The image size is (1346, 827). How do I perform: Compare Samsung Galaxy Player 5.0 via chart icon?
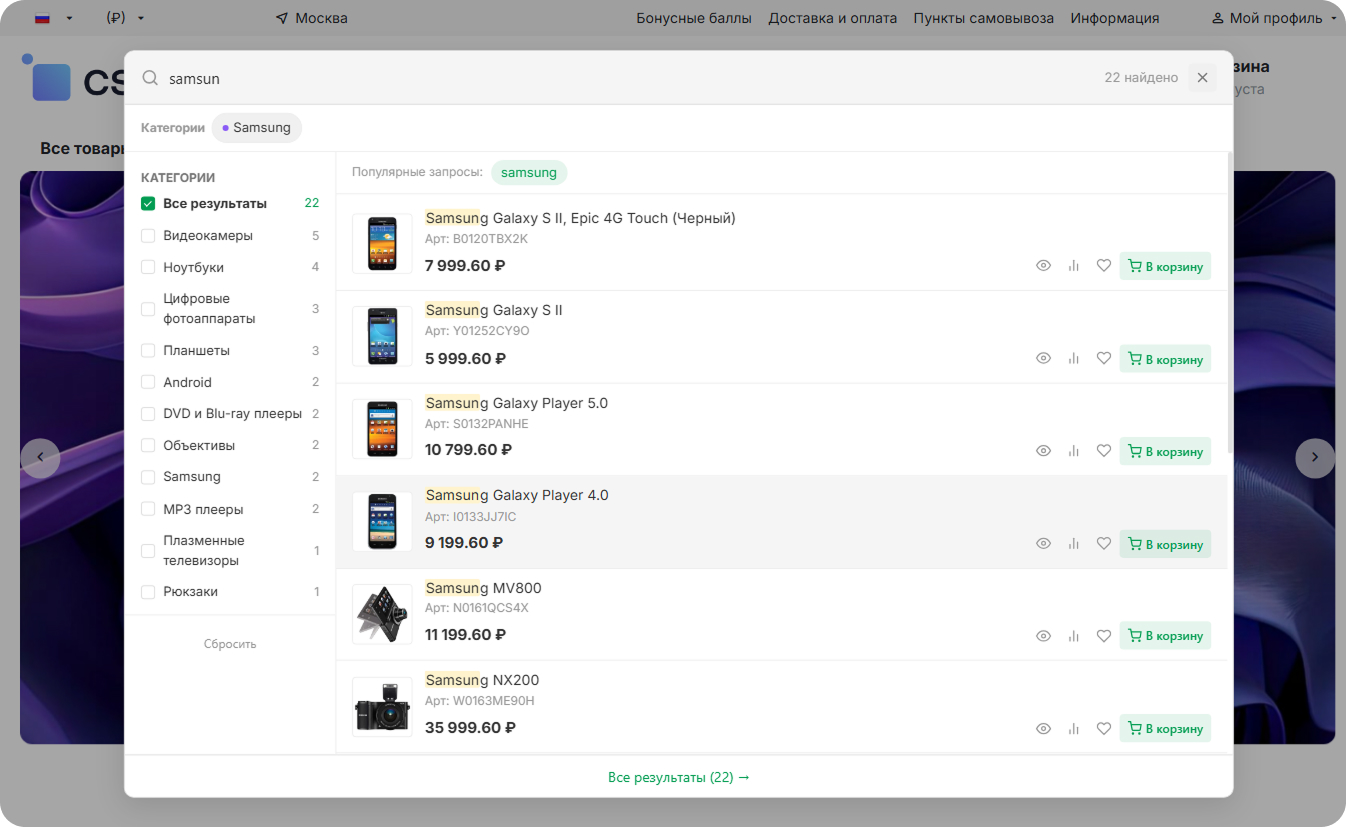coord(1074,451)
